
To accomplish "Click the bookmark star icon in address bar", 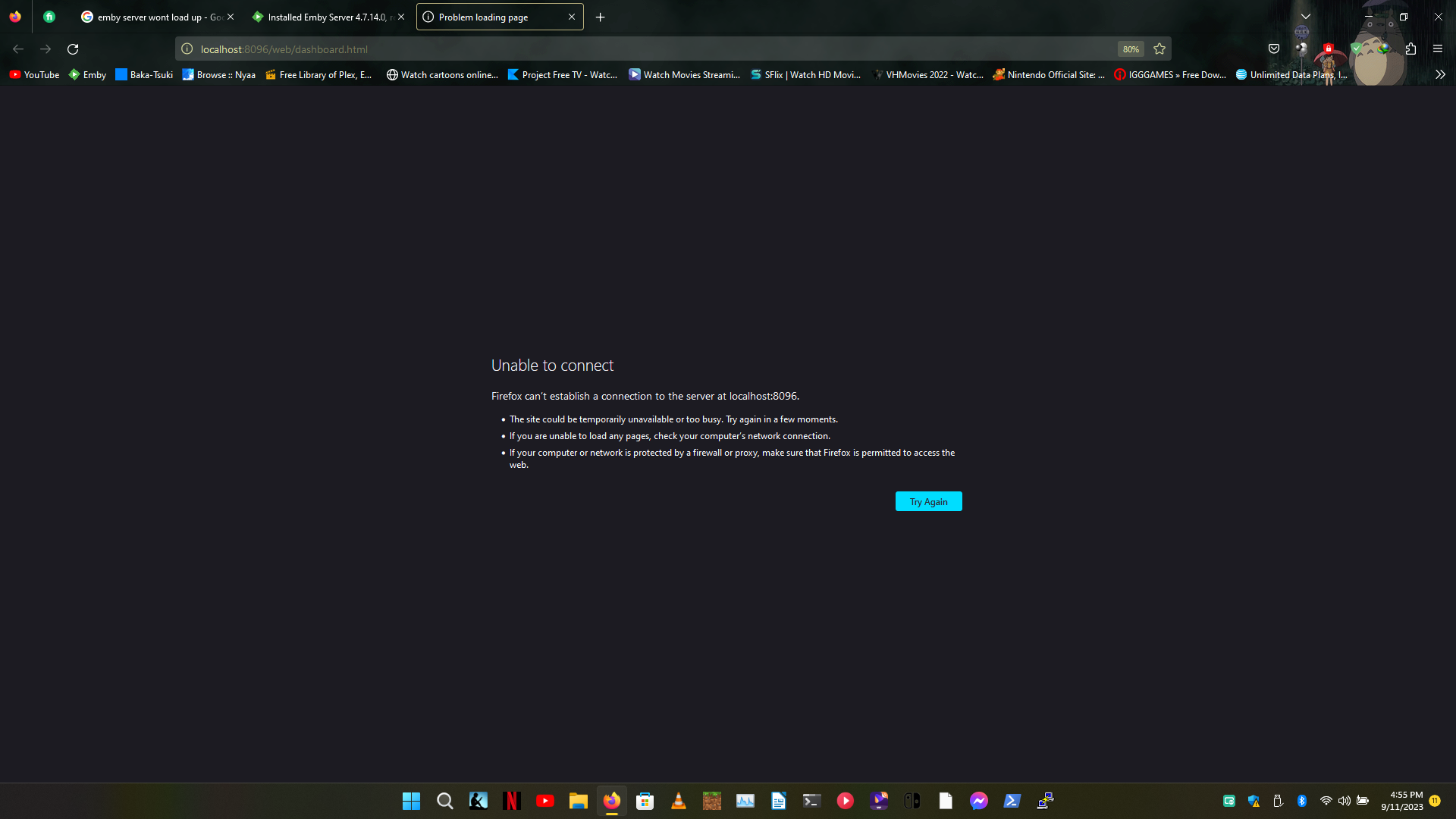I will [1159, 49].
